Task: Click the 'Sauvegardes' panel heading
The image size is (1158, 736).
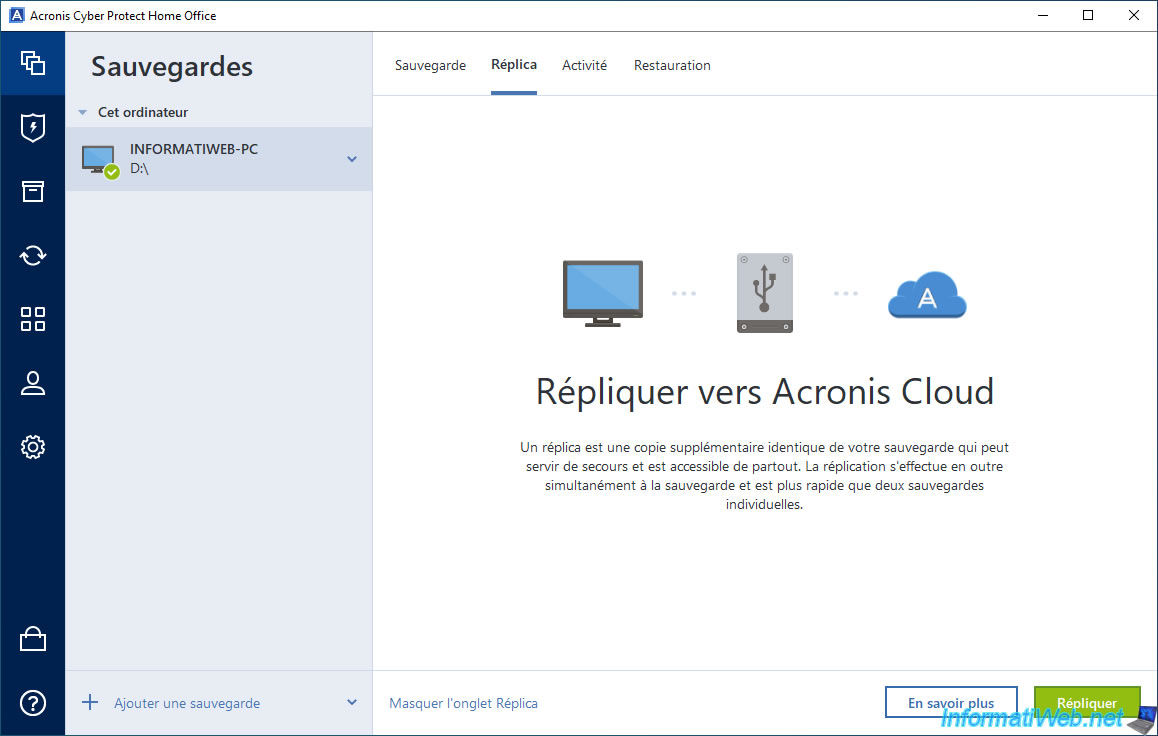Action: point(172,66)
